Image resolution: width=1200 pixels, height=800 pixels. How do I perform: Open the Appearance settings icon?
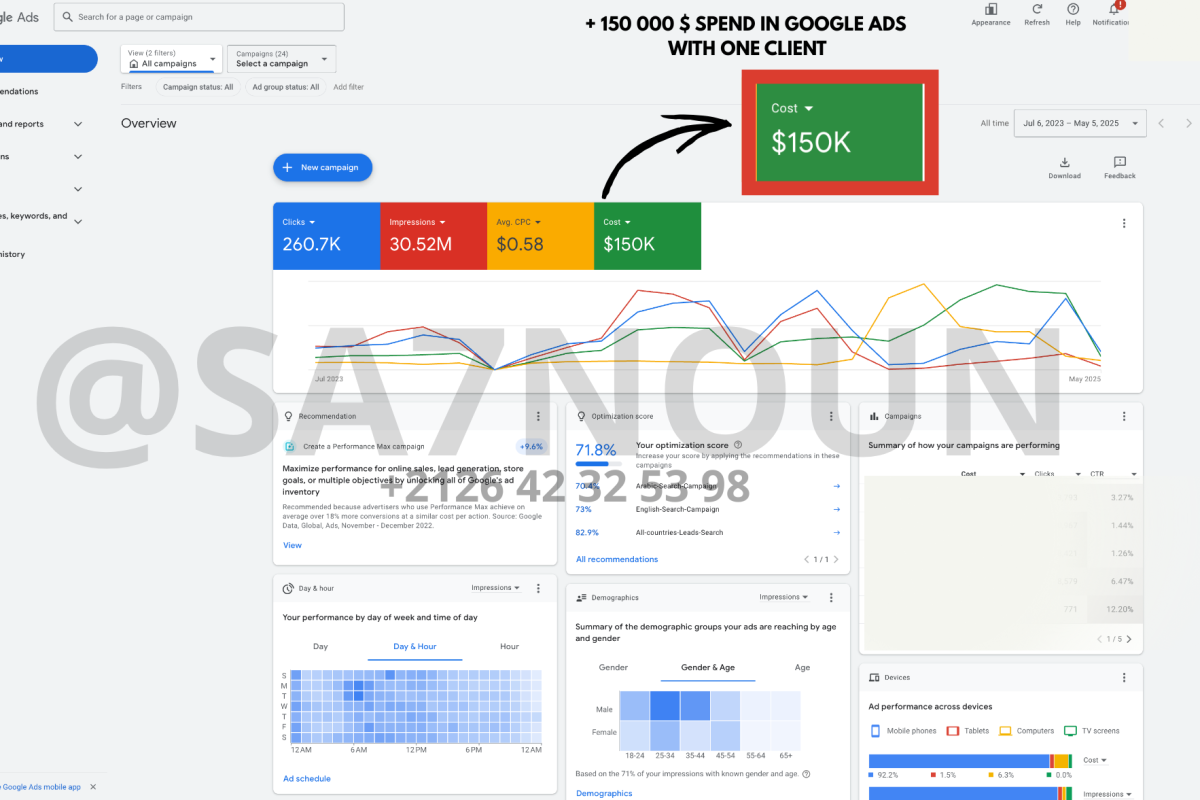tap(991, 9)
